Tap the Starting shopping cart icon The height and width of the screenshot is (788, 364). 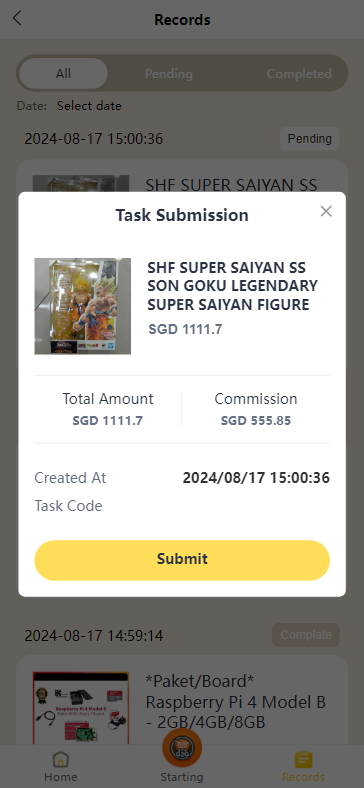[x=182, y=748]
